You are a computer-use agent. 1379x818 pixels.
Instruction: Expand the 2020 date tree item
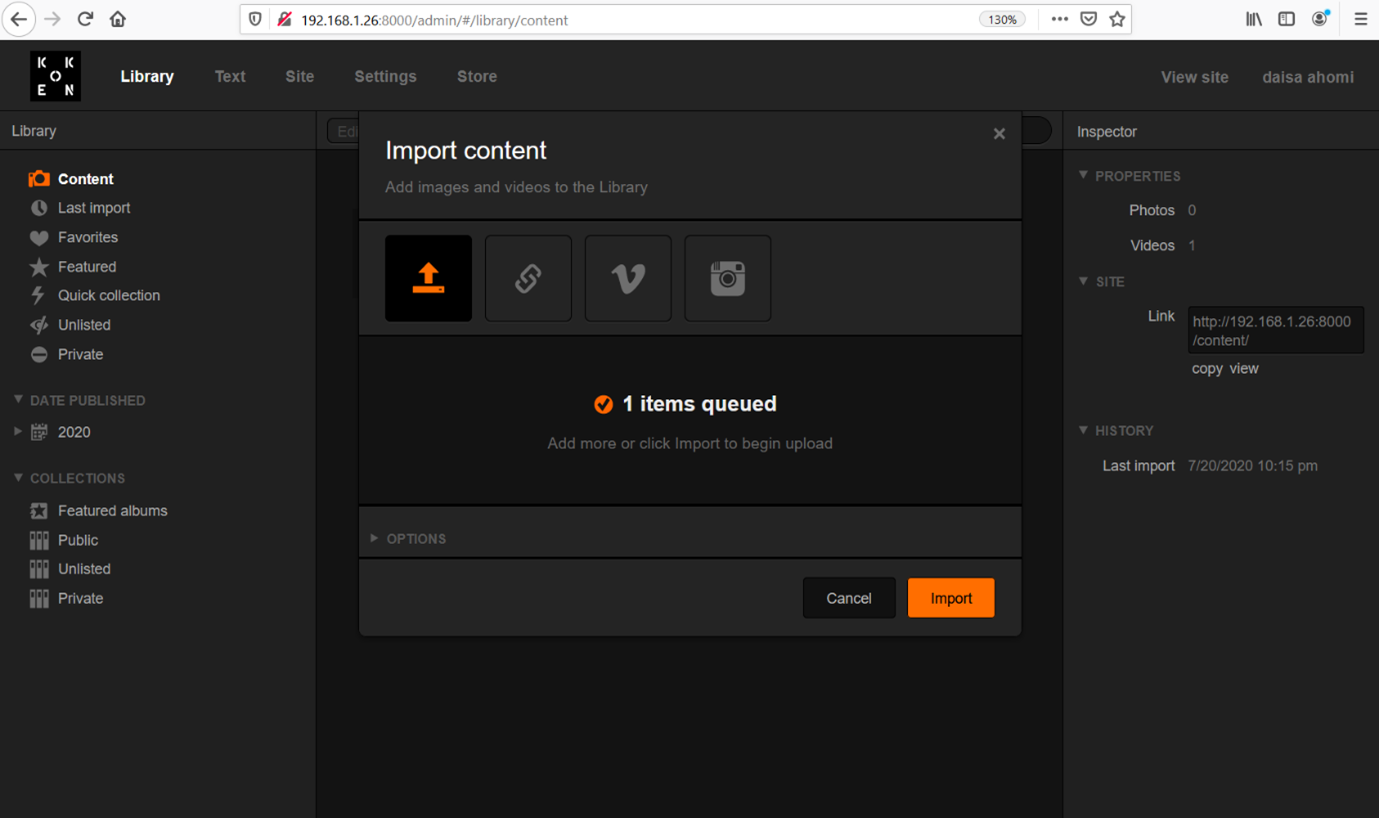click(x=18, y=432)
